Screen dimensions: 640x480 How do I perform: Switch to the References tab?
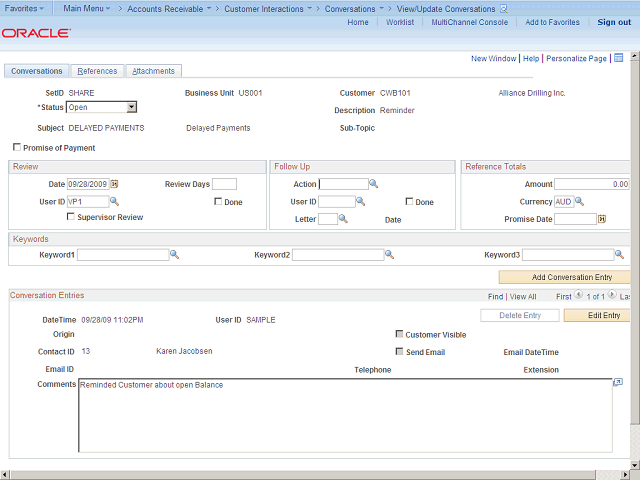click(x=97, y=71)
